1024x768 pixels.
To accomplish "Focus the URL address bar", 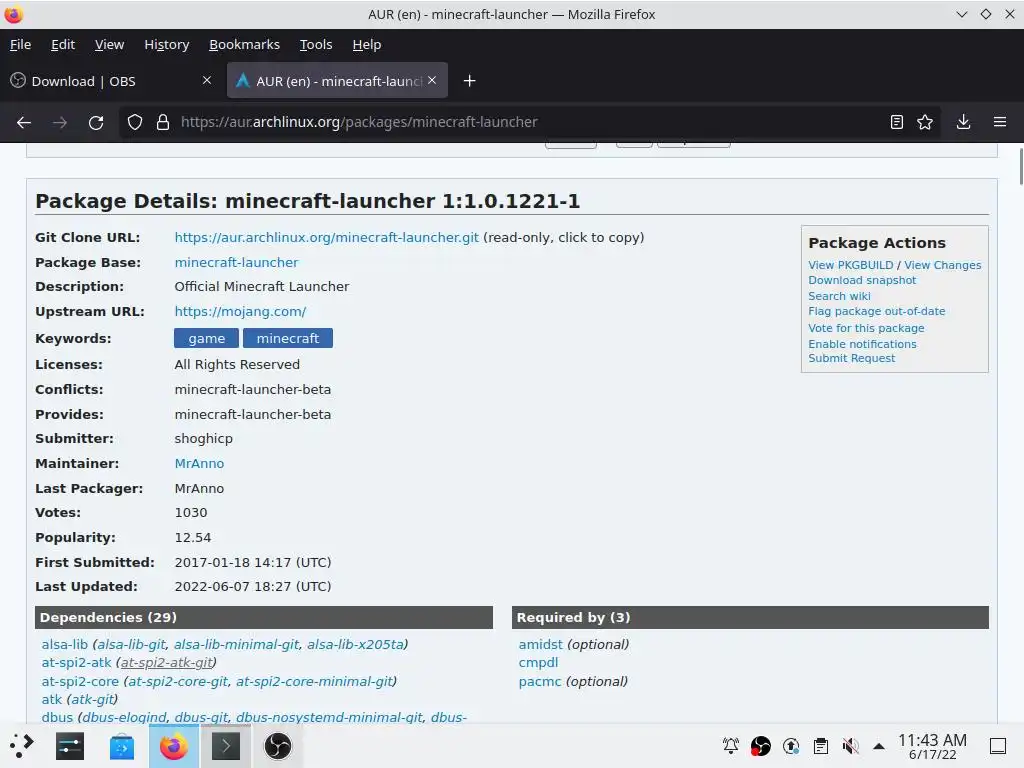I will click(529, 122).
